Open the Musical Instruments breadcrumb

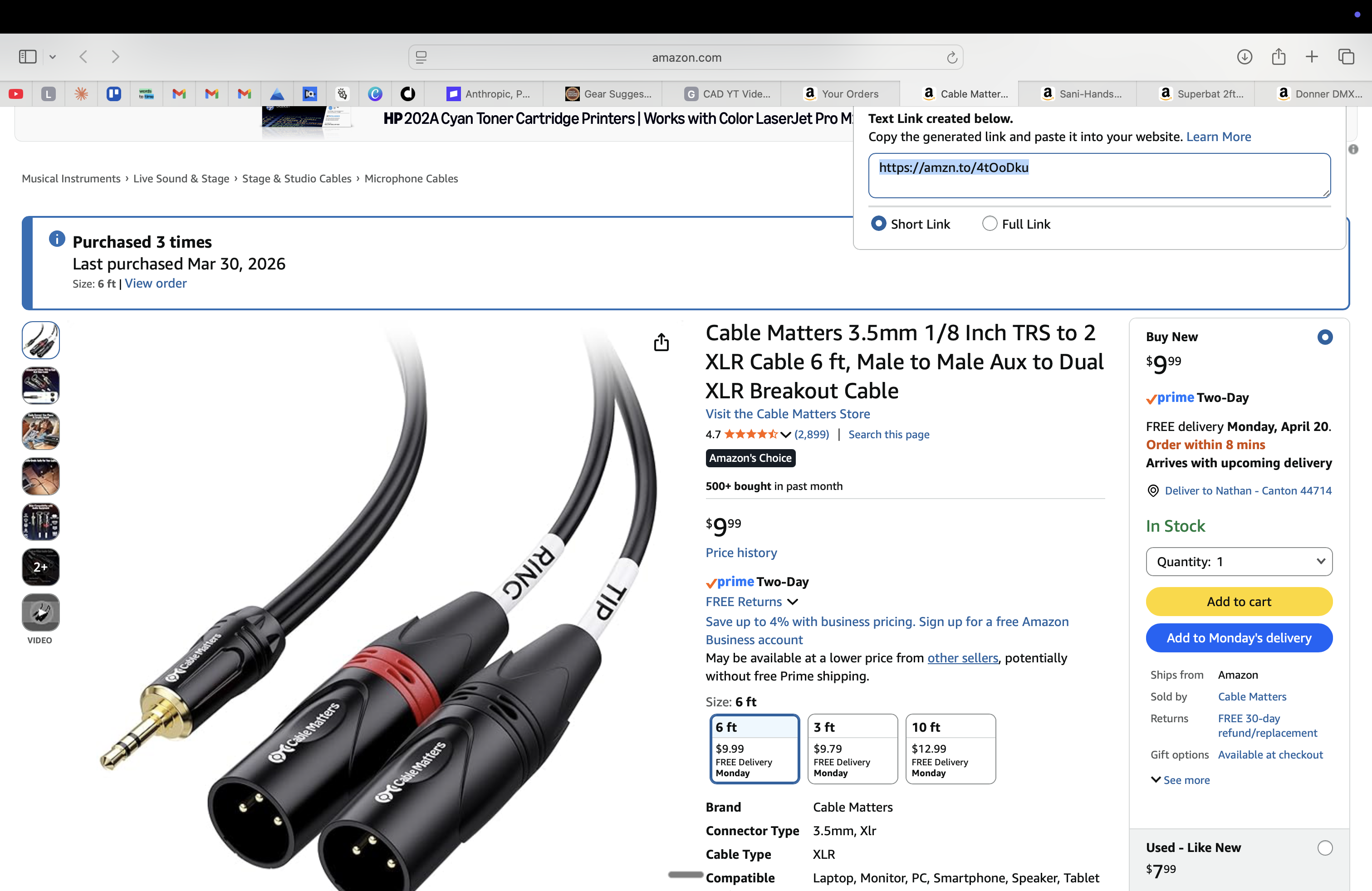(x=71, y=179)
